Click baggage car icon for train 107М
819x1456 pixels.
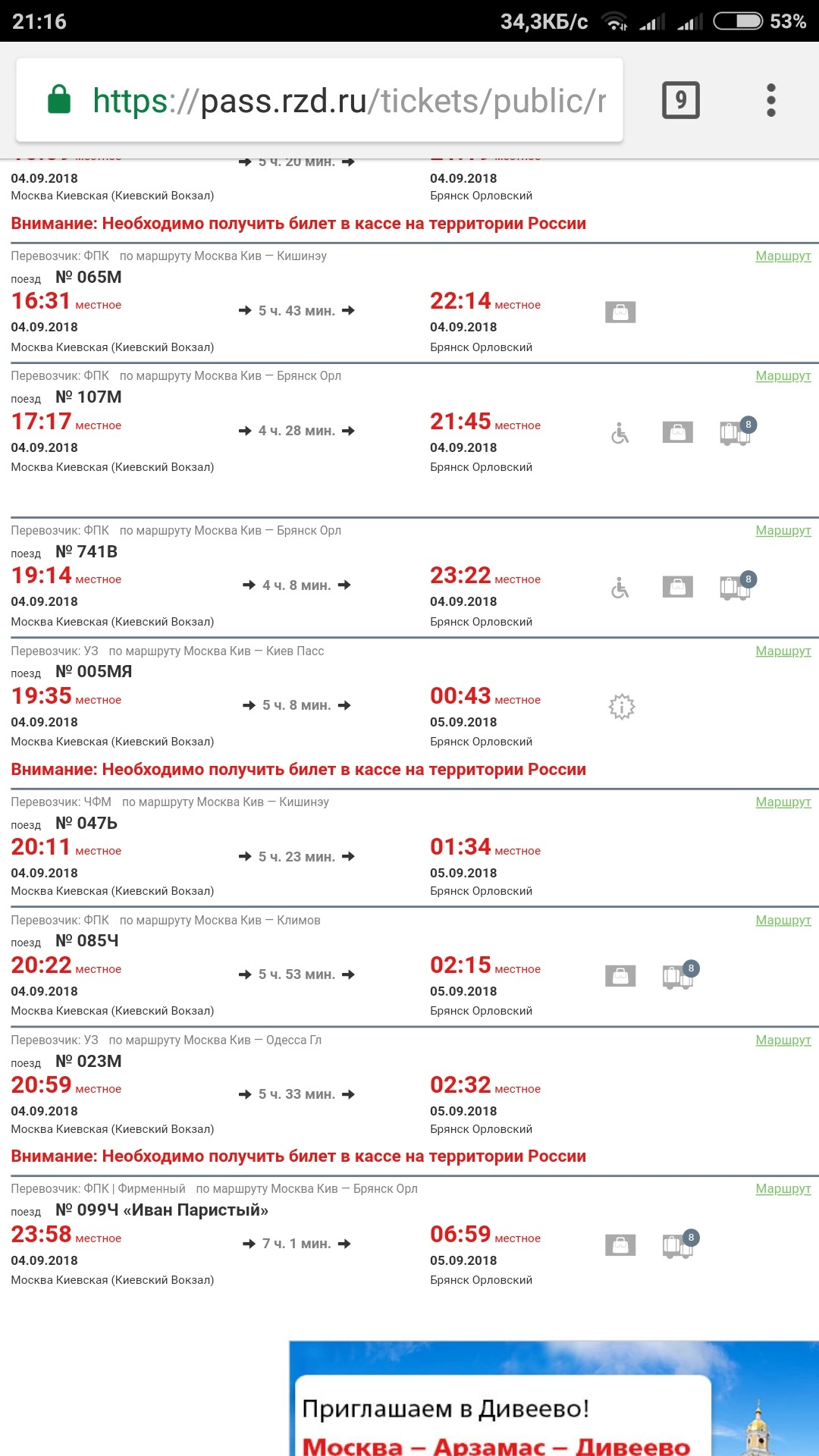click(x=736, y=432)
